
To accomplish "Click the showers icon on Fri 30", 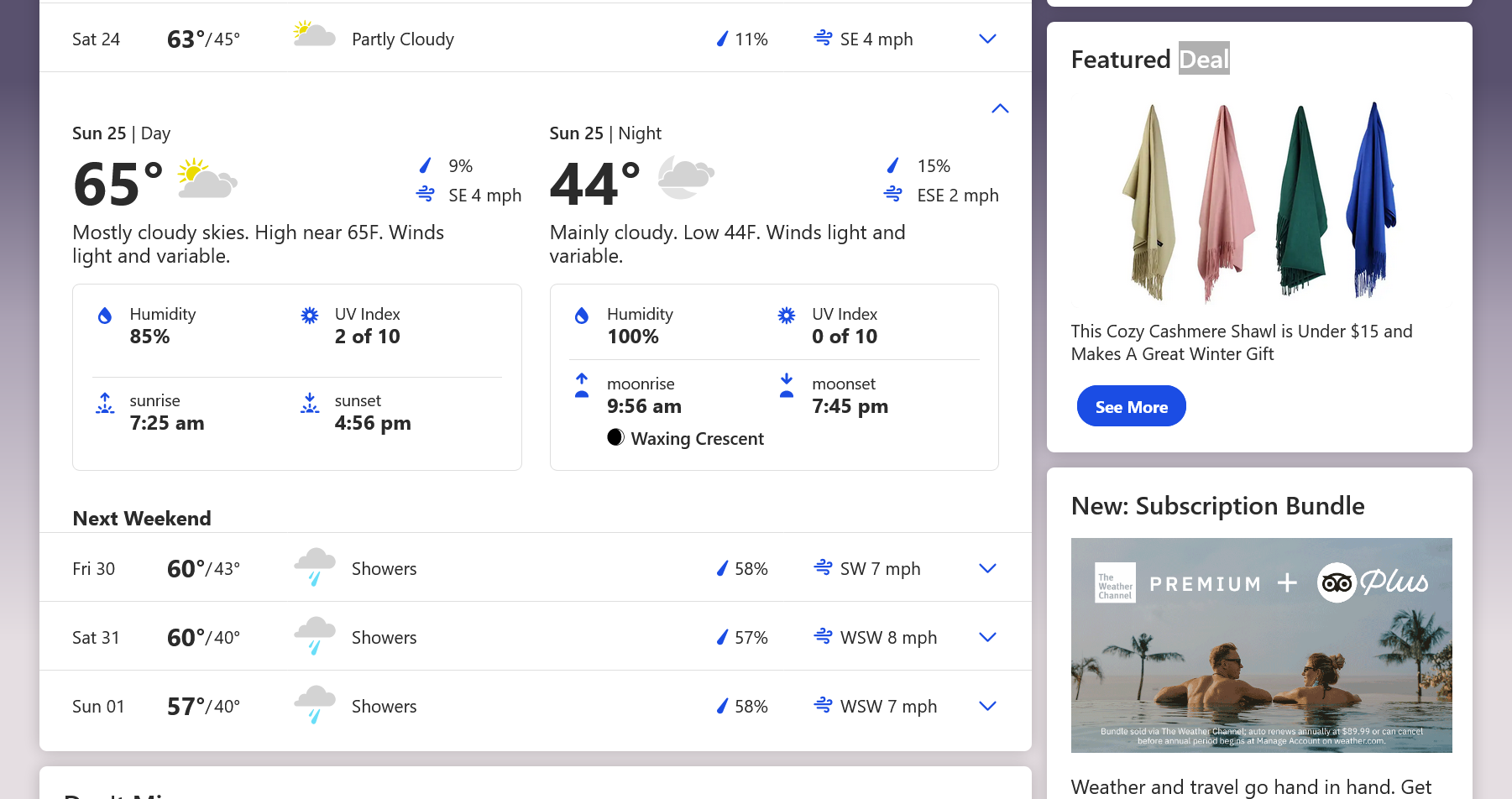I will (x=315, y=567).
